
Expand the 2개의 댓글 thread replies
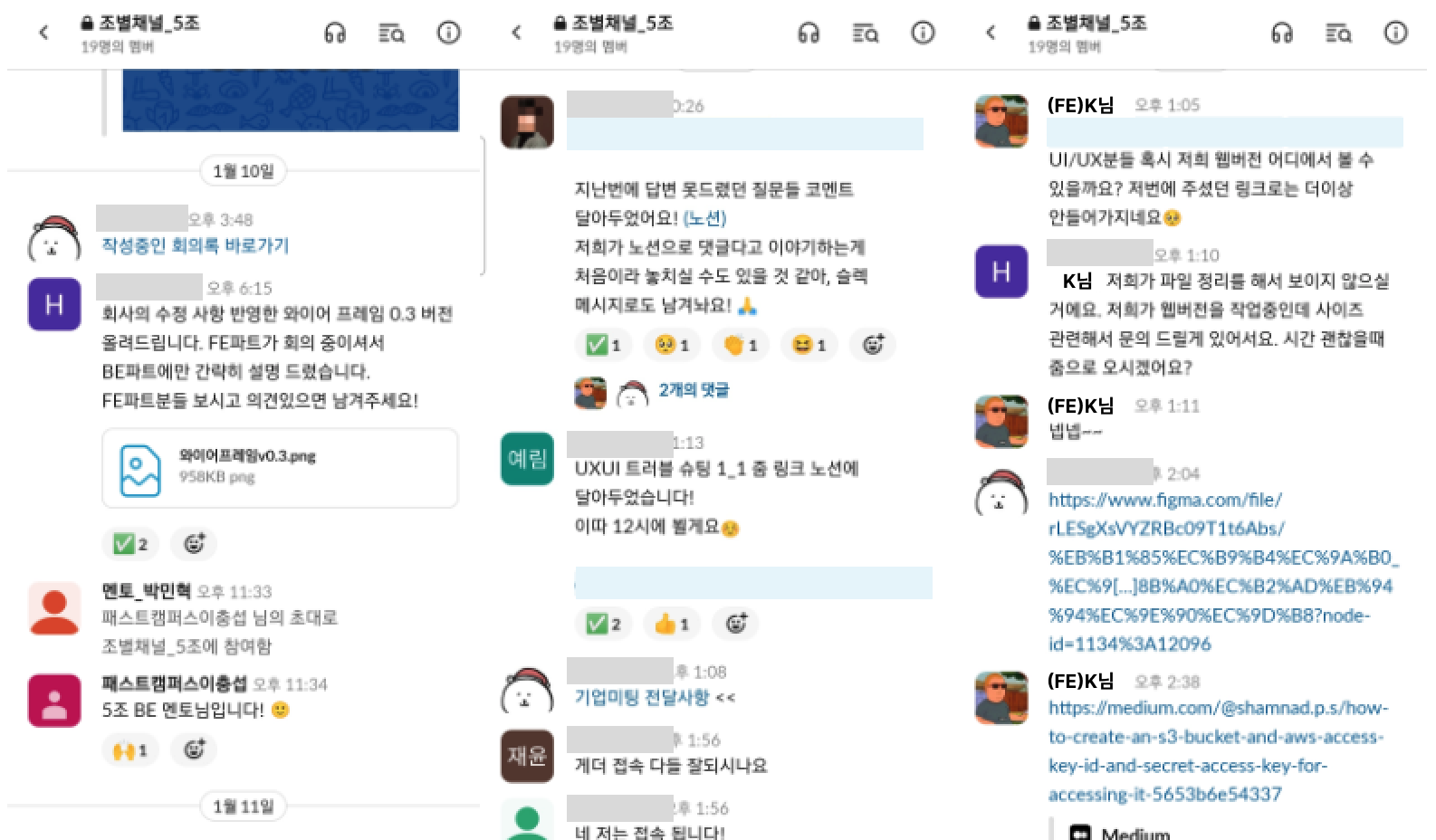coord(694,390)
